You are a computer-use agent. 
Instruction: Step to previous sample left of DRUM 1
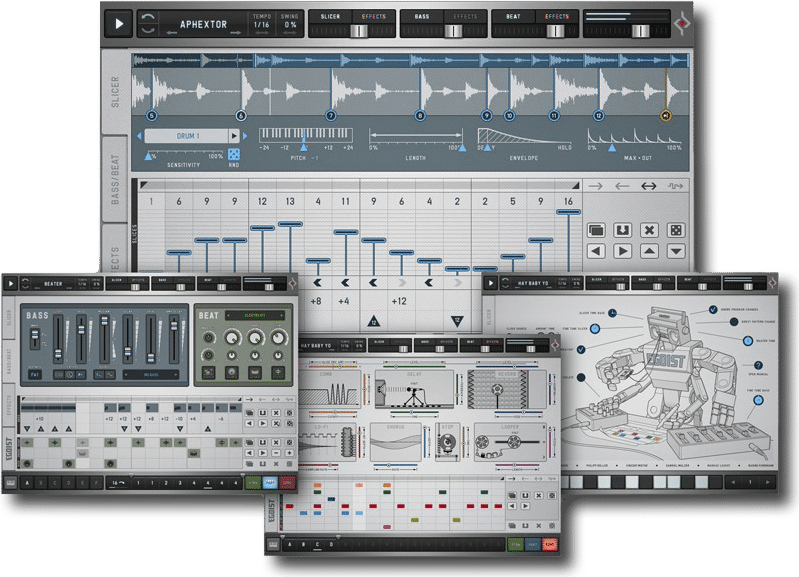[x=140, y=136]
